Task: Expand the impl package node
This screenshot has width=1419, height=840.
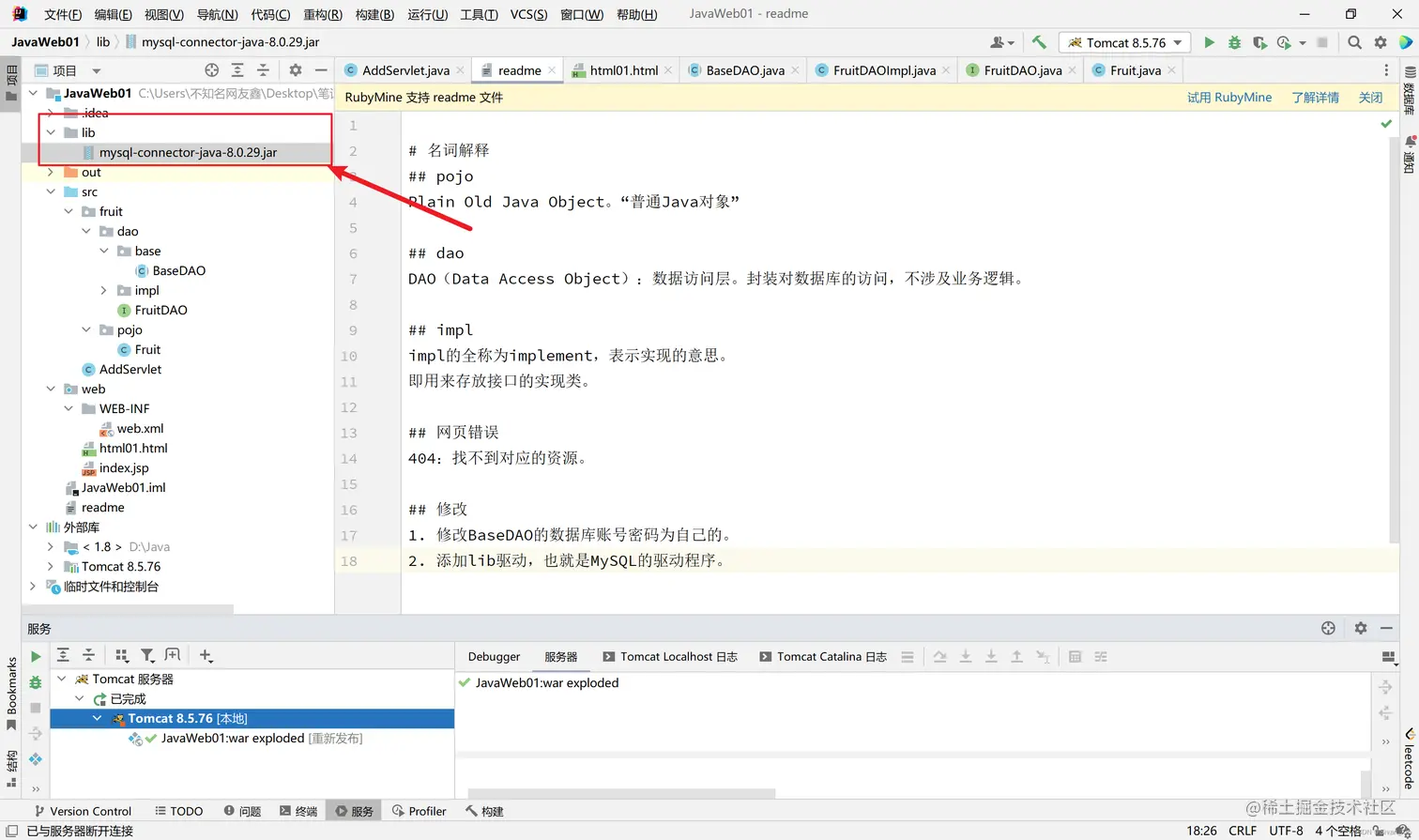Action: click(104, 290)
